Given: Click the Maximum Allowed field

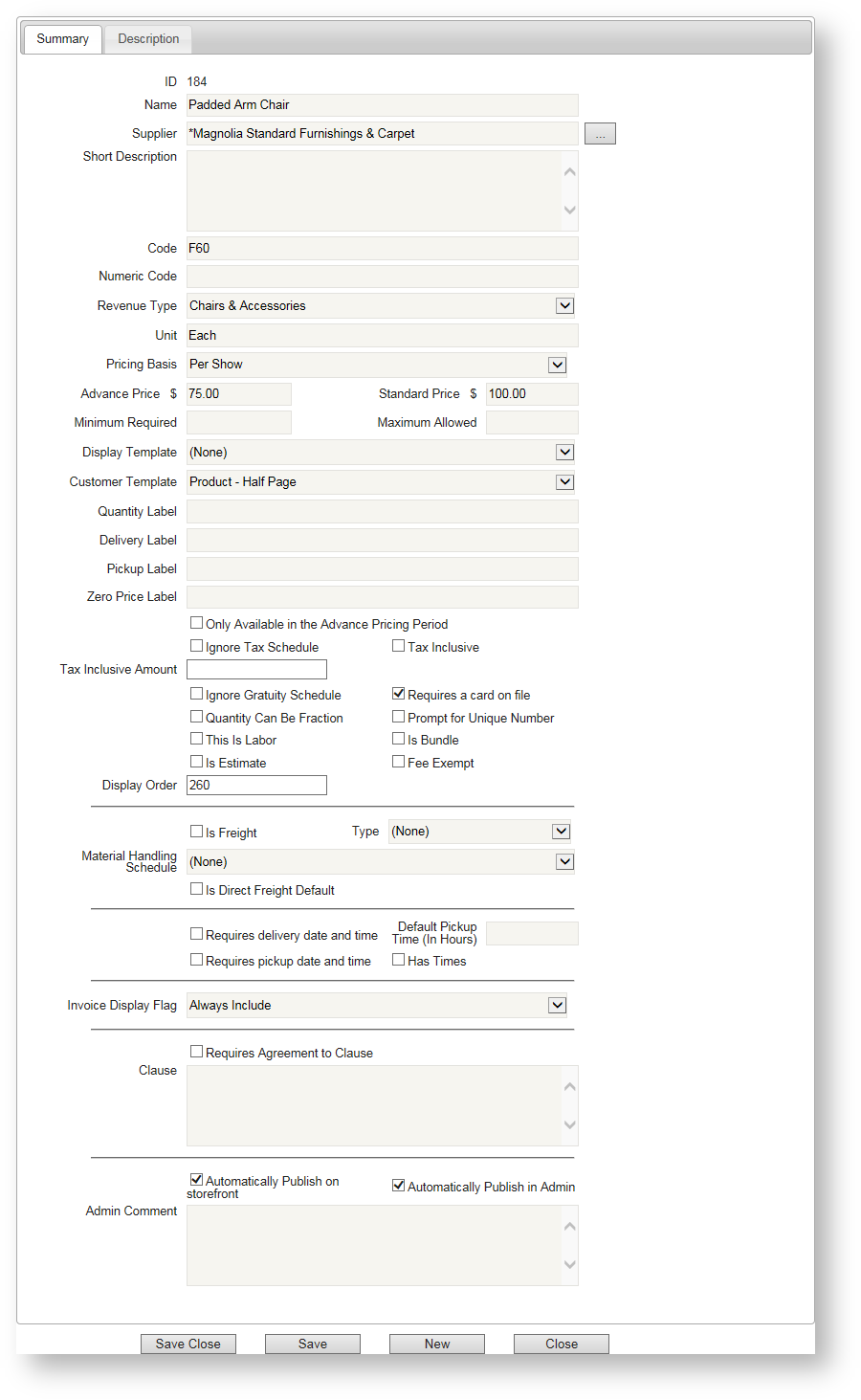Looking at the screenshot, I should pos(532,423).
